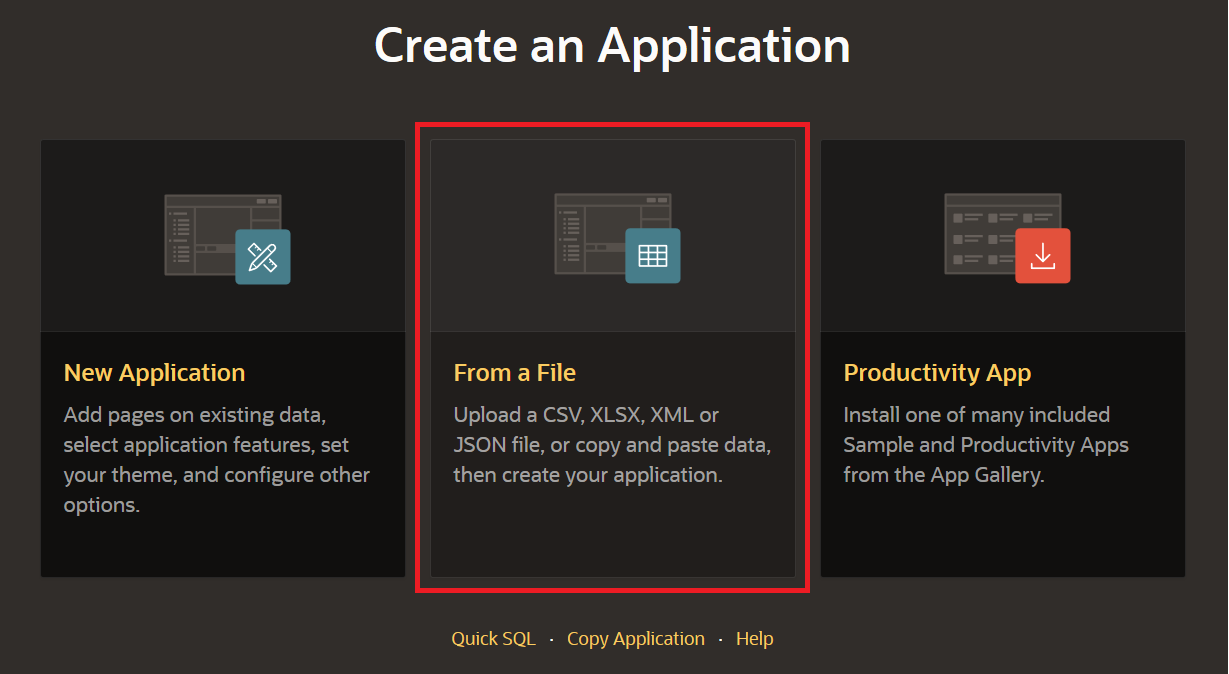Select the spreadsheet glyph inside the teal square
Viewport: 1229px width, 674px height.
(x=652, y=256)
